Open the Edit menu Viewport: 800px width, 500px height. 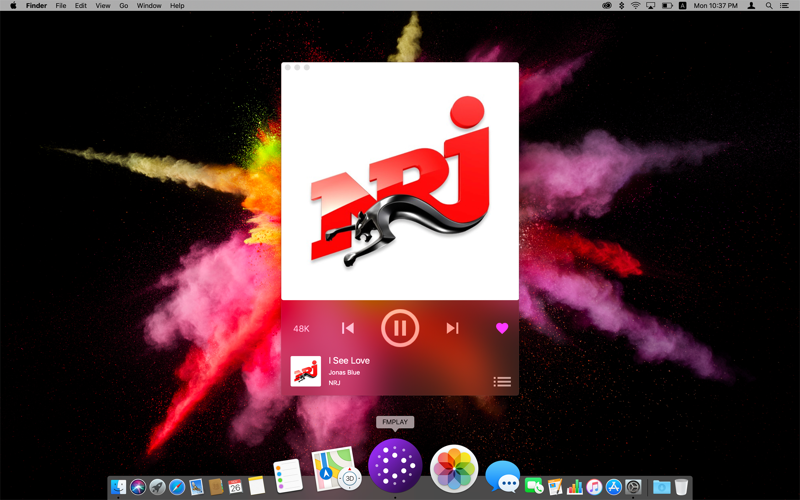(x=81, y=6)
